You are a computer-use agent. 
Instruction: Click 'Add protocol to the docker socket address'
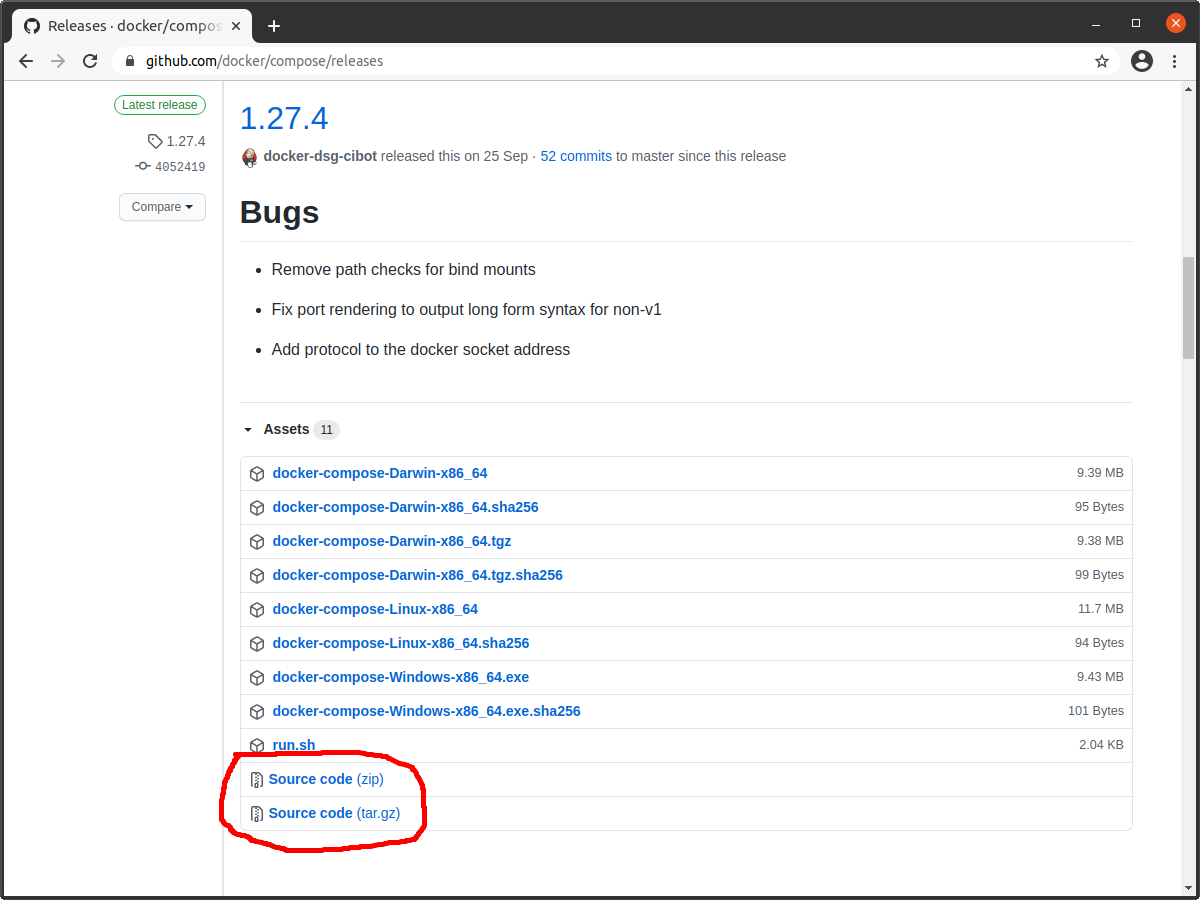[x=421, y=350]
